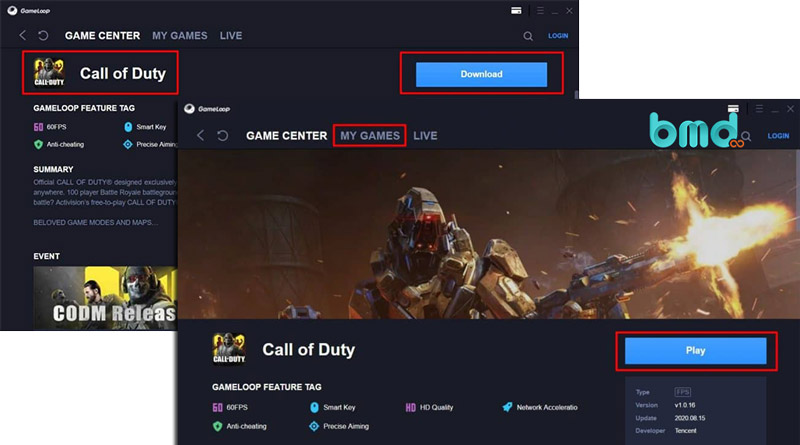This screenshot has width=800, height=445.
Task: Click Precise Aiming tag in back window
Action: click(x=150, y=144)
